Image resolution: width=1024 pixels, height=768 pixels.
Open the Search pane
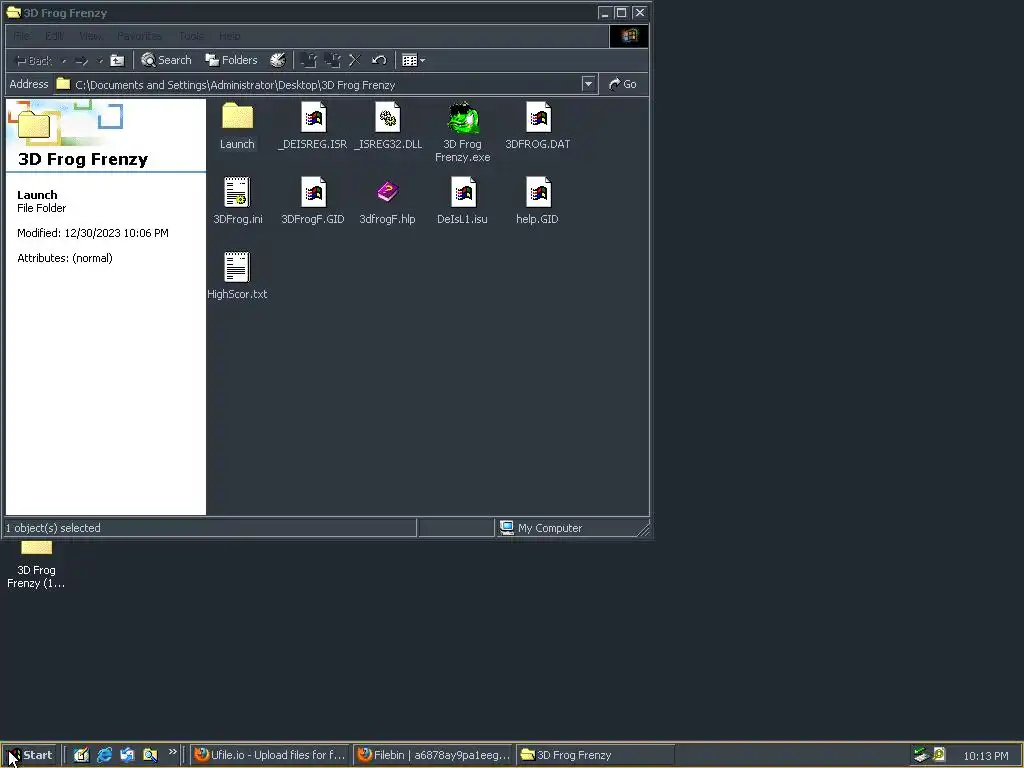pyautogui.click(x=167, y=60)
